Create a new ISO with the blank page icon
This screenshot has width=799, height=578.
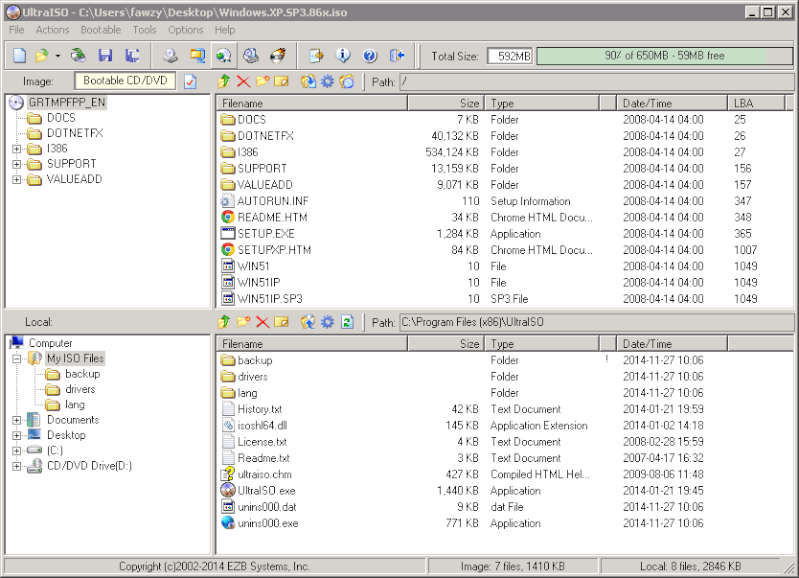coord(19,56)
